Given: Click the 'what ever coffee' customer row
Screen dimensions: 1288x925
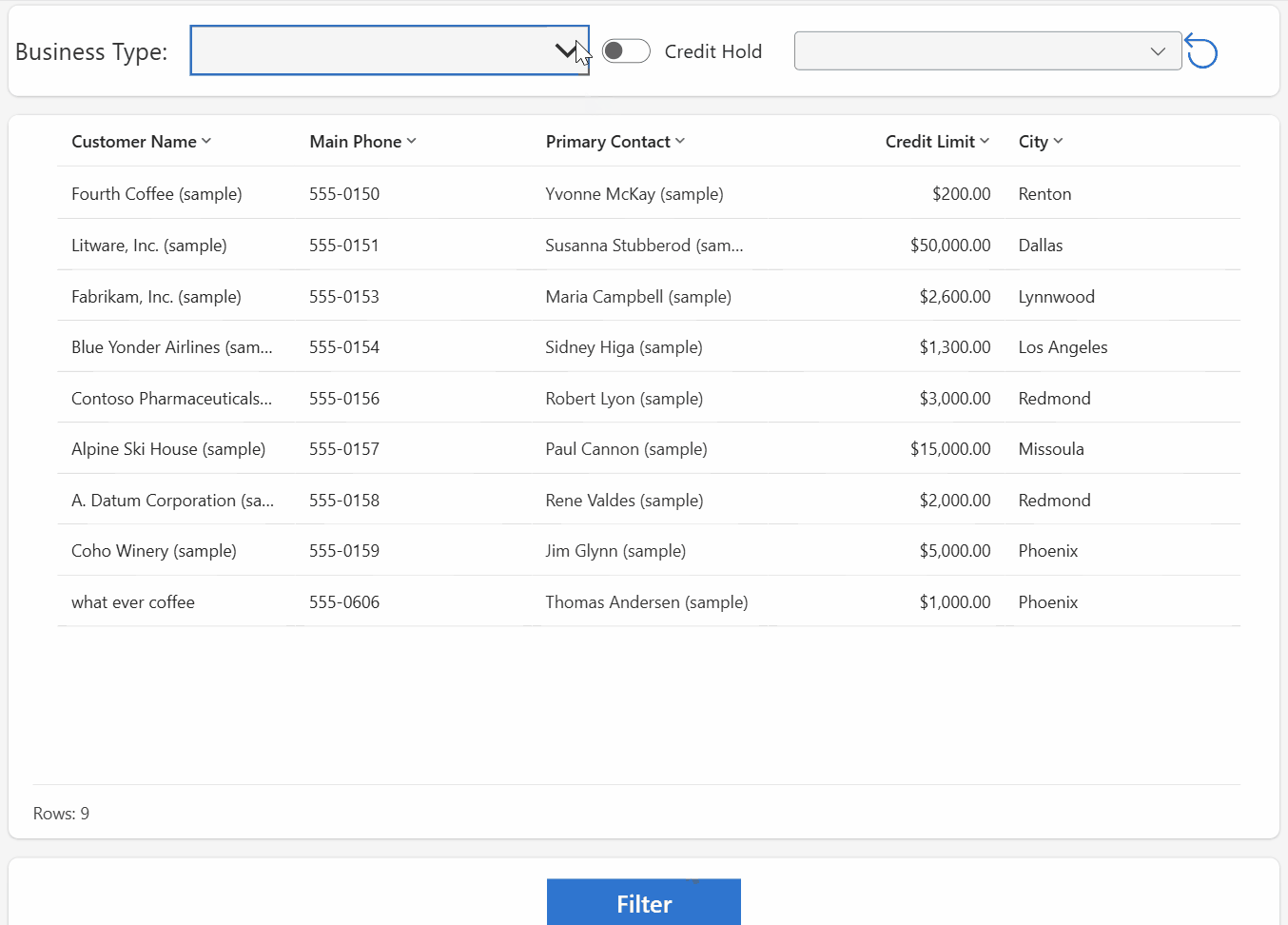Looking at the screenshot, I should (133, 602).
